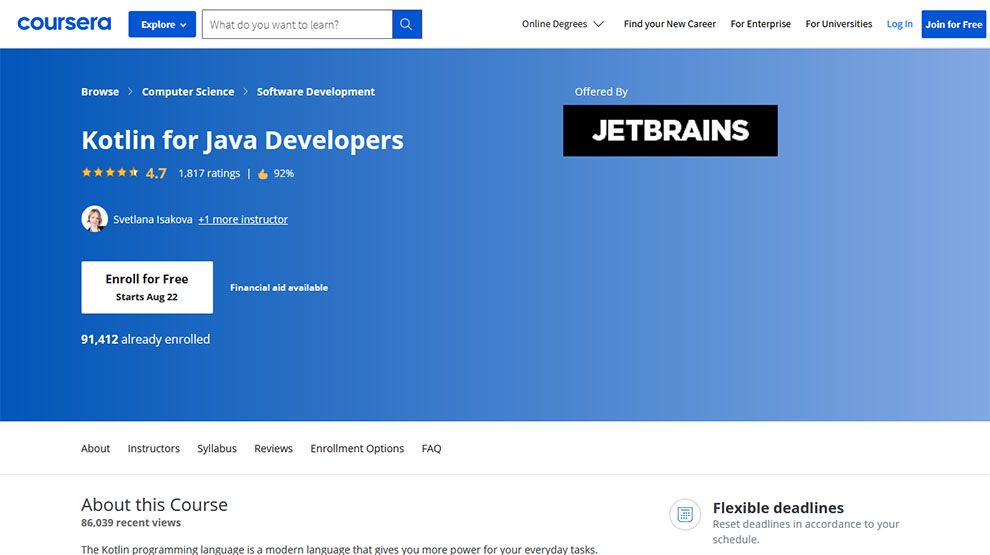Click the +1 more instructor link
Viewport: 990px width, 555px height.
(x=243, y=219)
